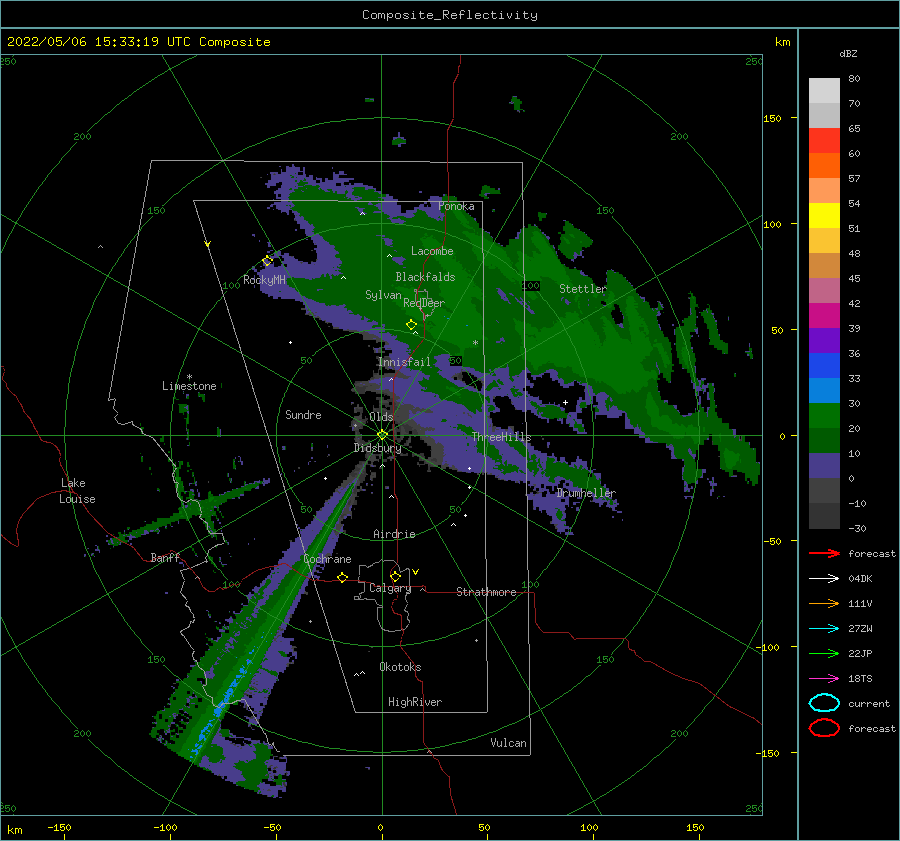Click the Lacombe city label
The height and width of the screenshot is (841, 900).
pos(432,251)
